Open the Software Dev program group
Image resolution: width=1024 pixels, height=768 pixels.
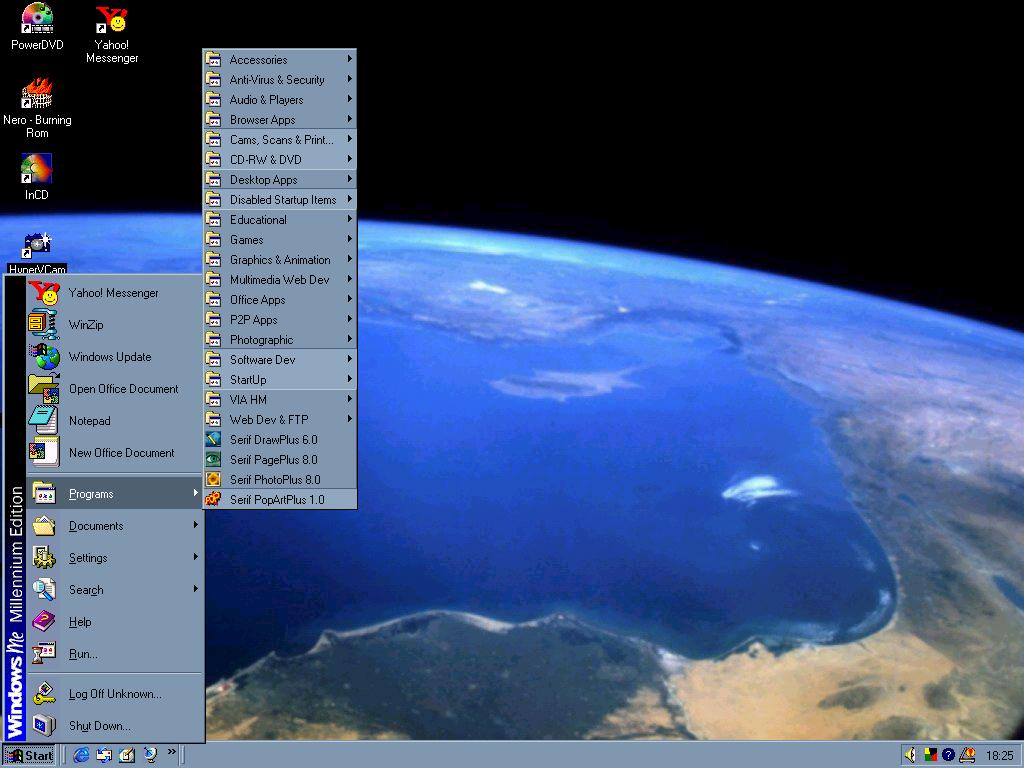tap(280, 360)
